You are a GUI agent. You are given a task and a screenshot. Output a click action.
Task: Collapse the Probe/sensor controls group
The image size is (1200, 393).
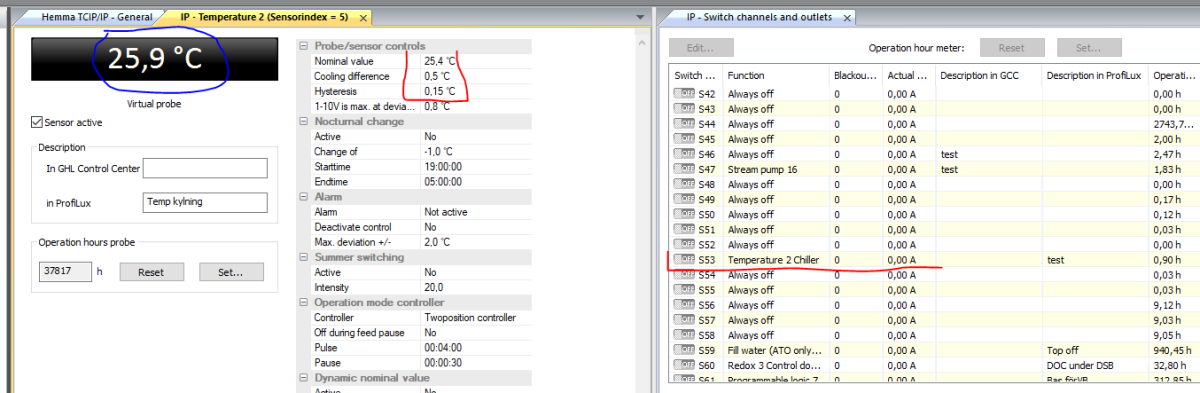(305, 46)
